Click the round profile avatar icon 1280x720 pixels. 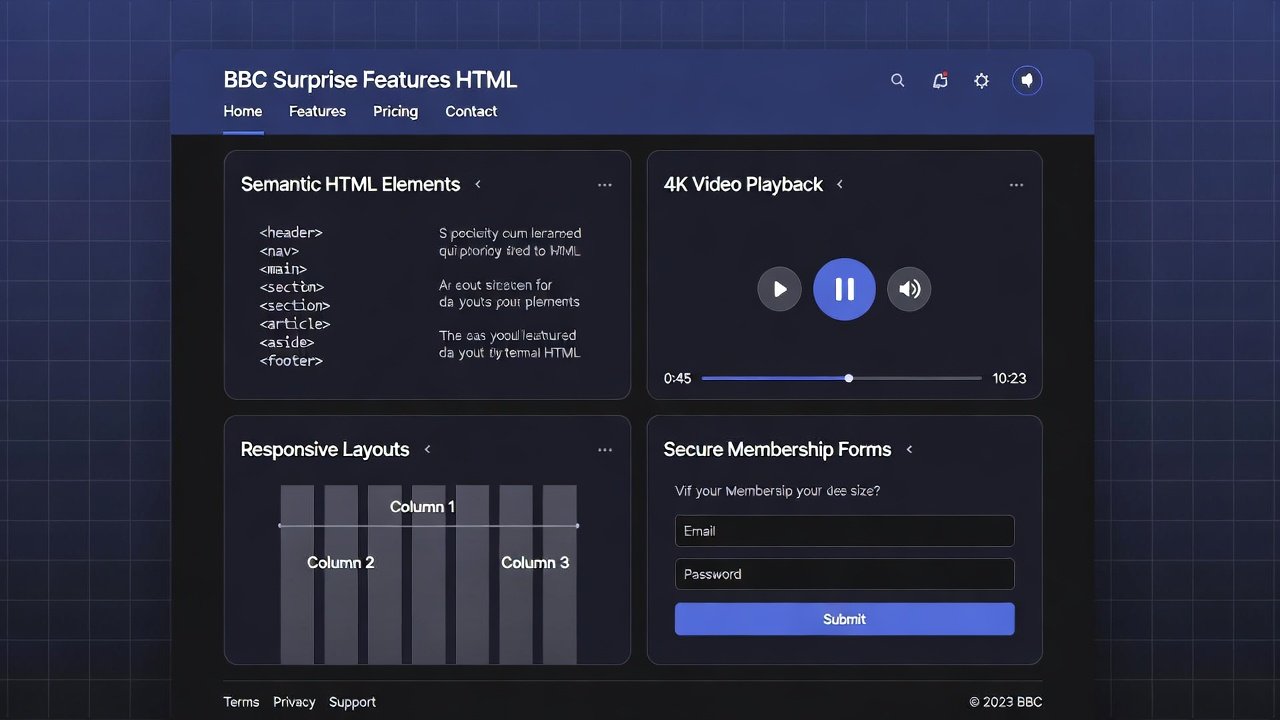1027,81
